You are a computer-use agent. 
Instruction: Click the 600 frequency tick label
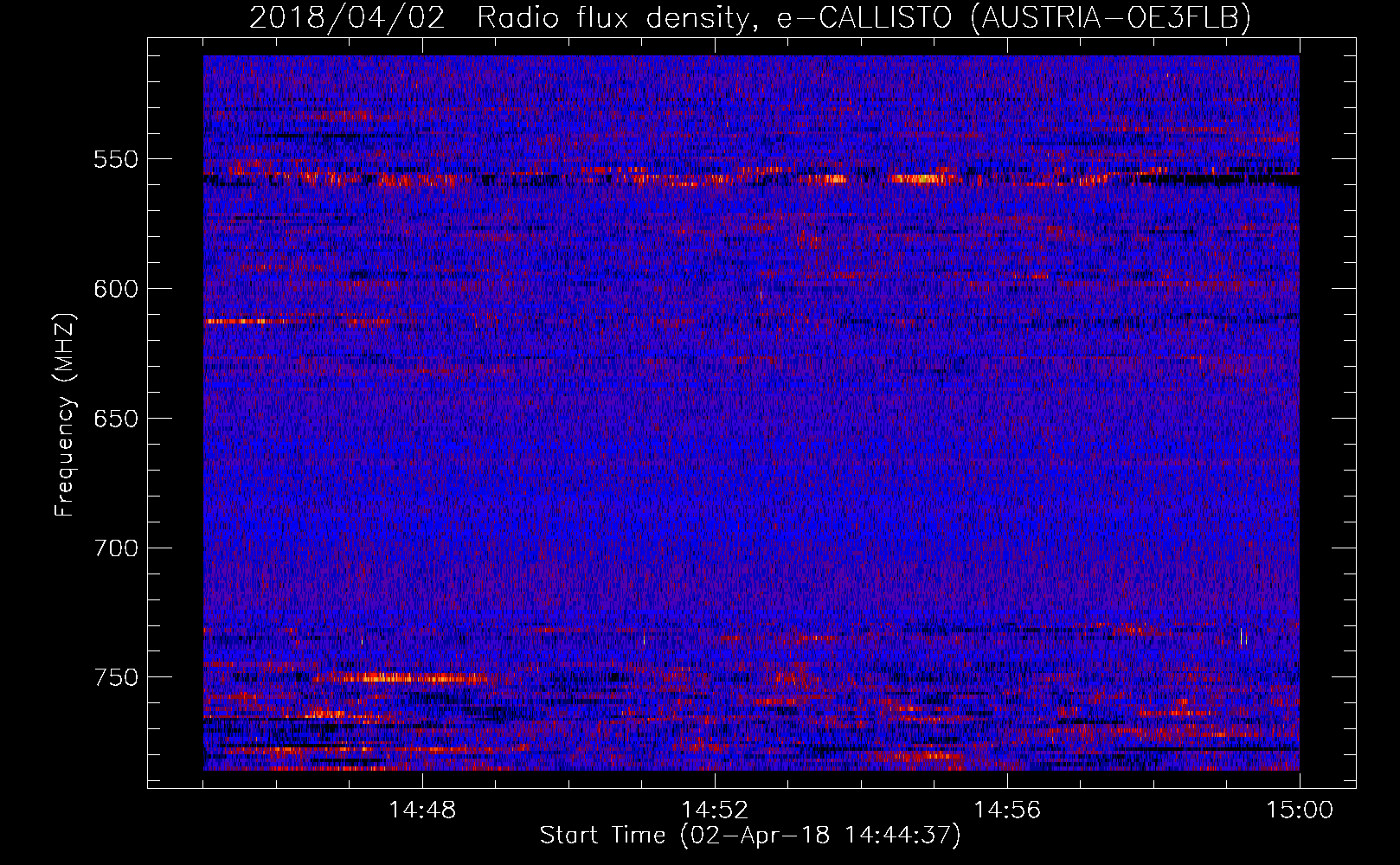(x=116, y=289)
